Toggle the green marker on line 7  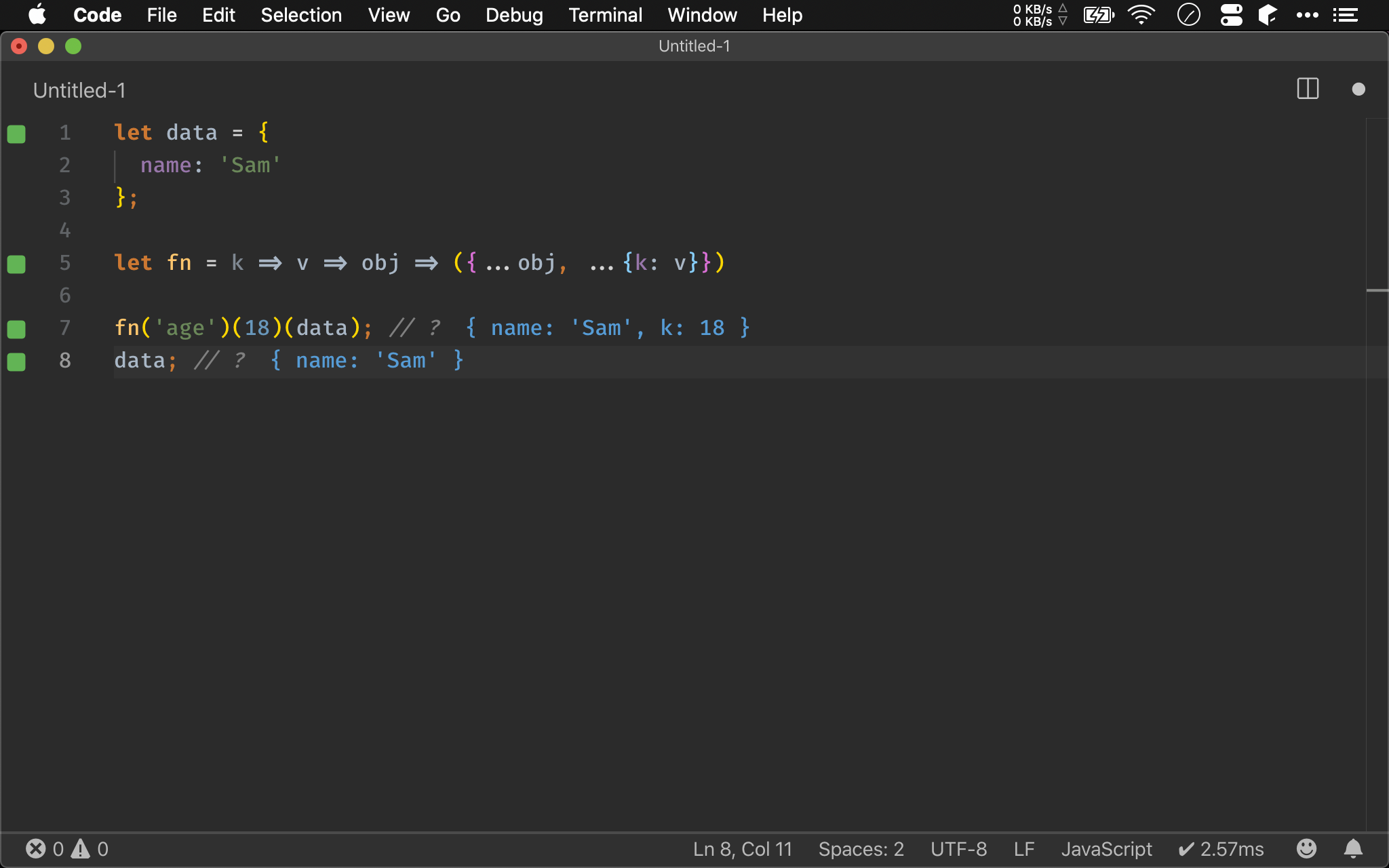pos(16,329)
